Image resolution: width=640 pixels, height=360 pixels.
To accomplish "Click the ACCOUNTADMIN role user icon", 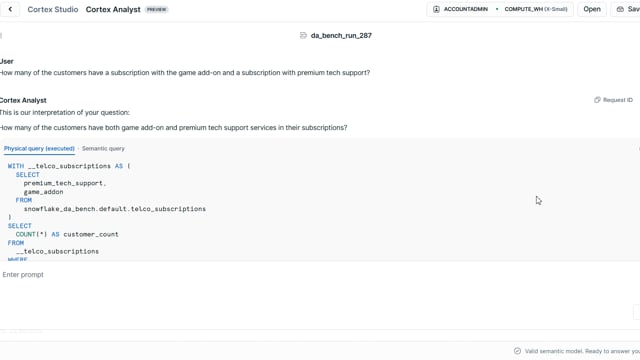I will pyautogui.click(x=436, y=9).
